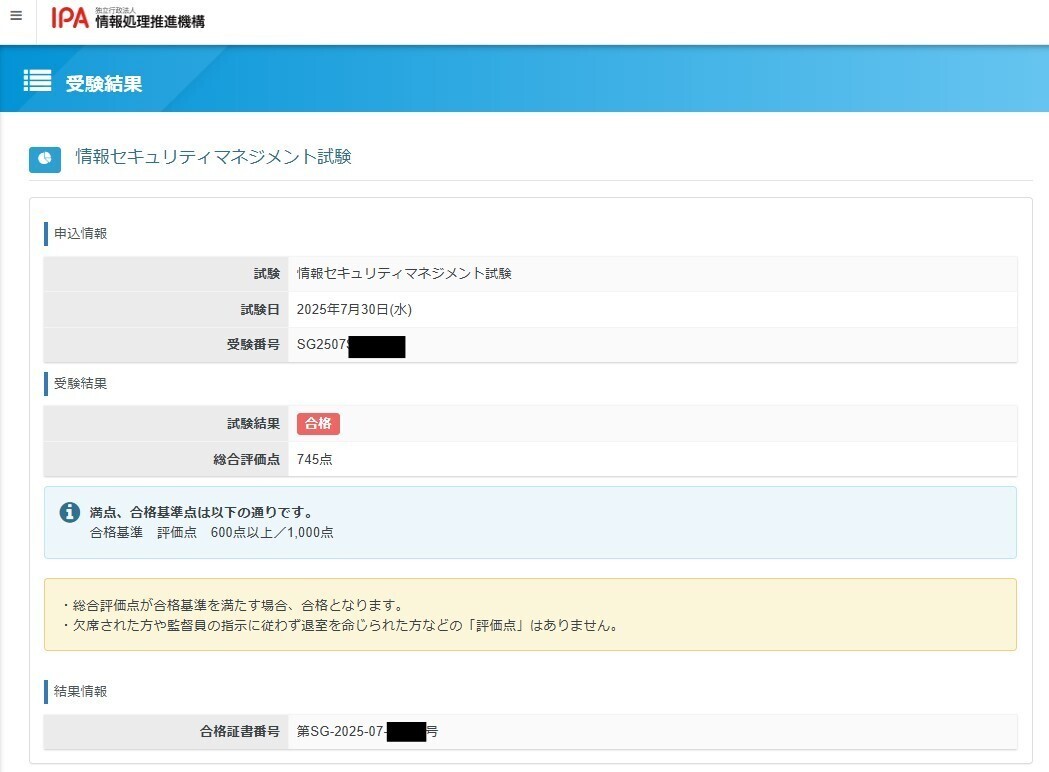Click the 受験結果 banner title
The image size is (1049, 772).
(x=104, y=84)
